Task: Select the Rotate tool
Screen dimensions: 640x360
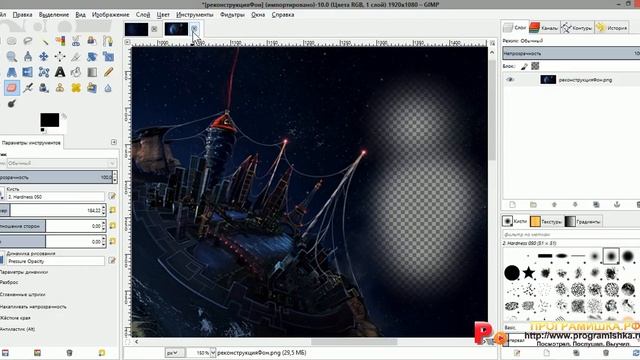Action: click(x=92, y=57)
